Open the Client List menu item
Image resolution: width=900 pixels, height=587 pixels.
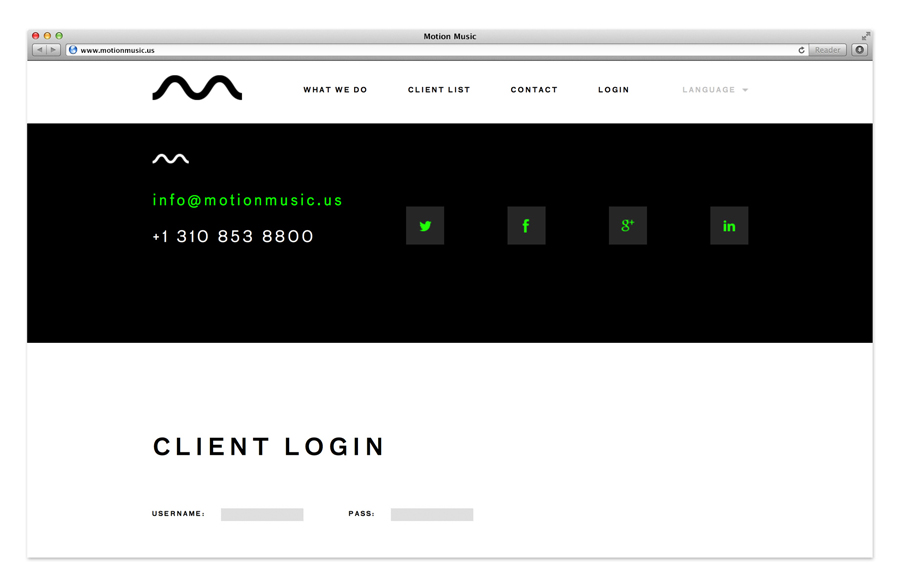(x=439, y=90)
